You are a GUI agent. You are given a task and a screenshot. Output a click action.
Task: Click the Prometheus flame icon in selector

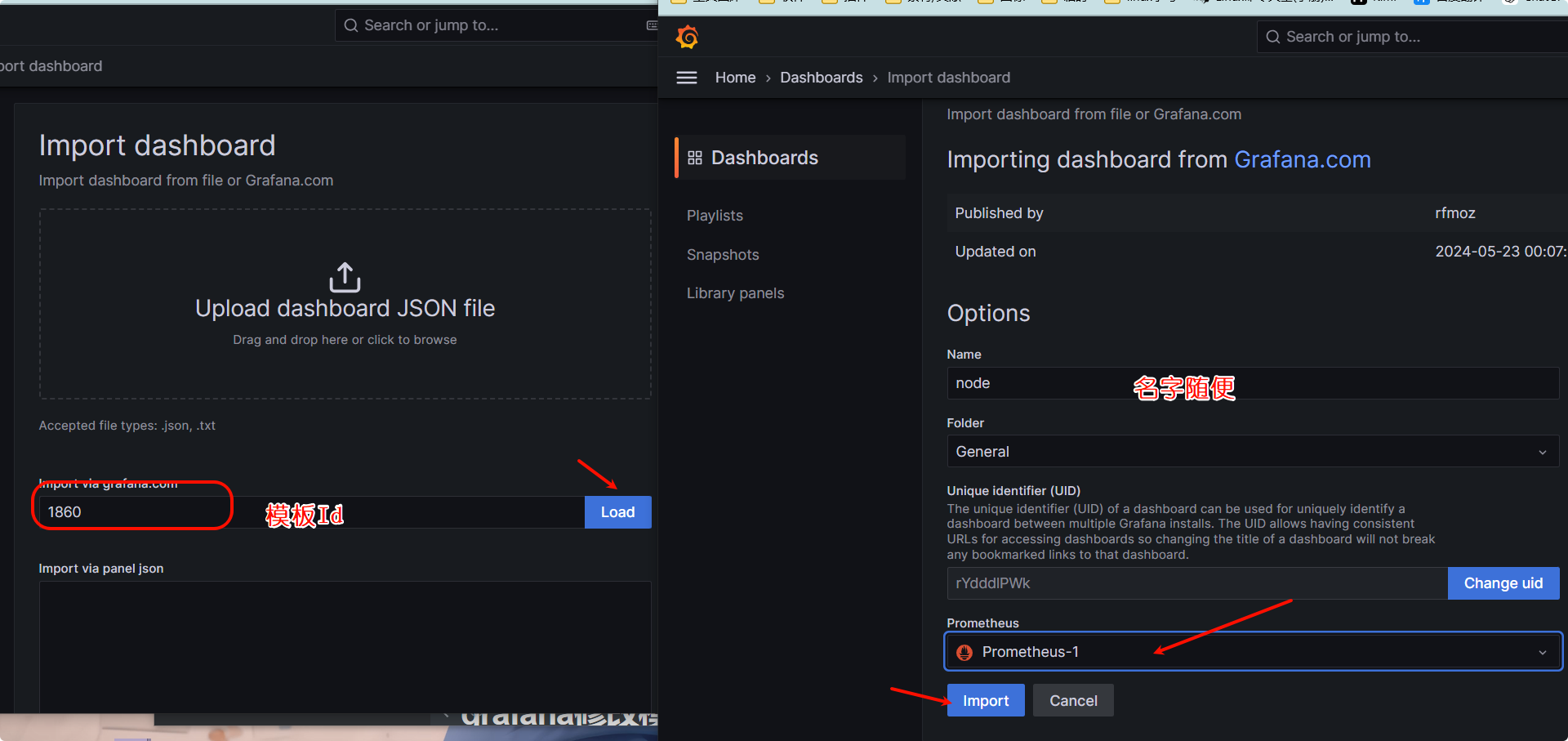pyautogui.click(x=964, y=652)
